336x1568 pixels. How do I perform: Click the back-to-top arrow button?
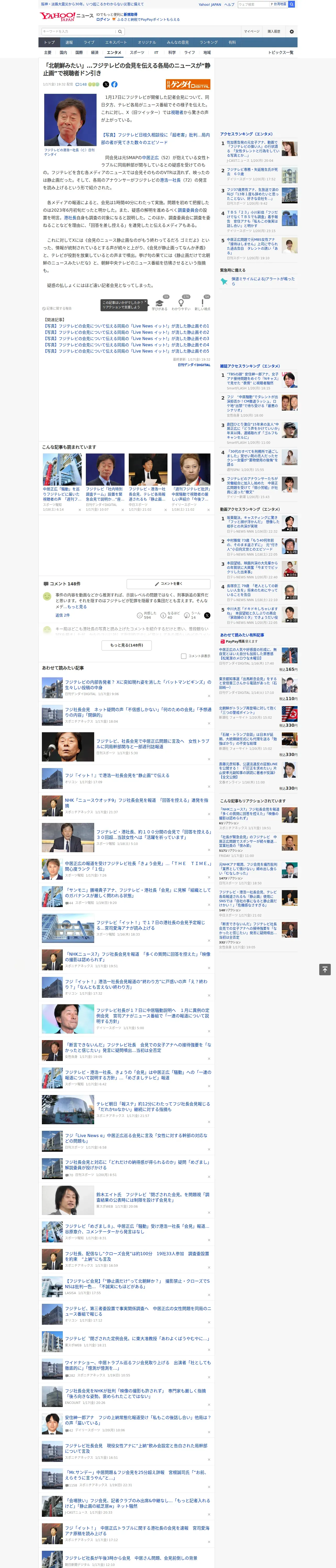(325, 970)
